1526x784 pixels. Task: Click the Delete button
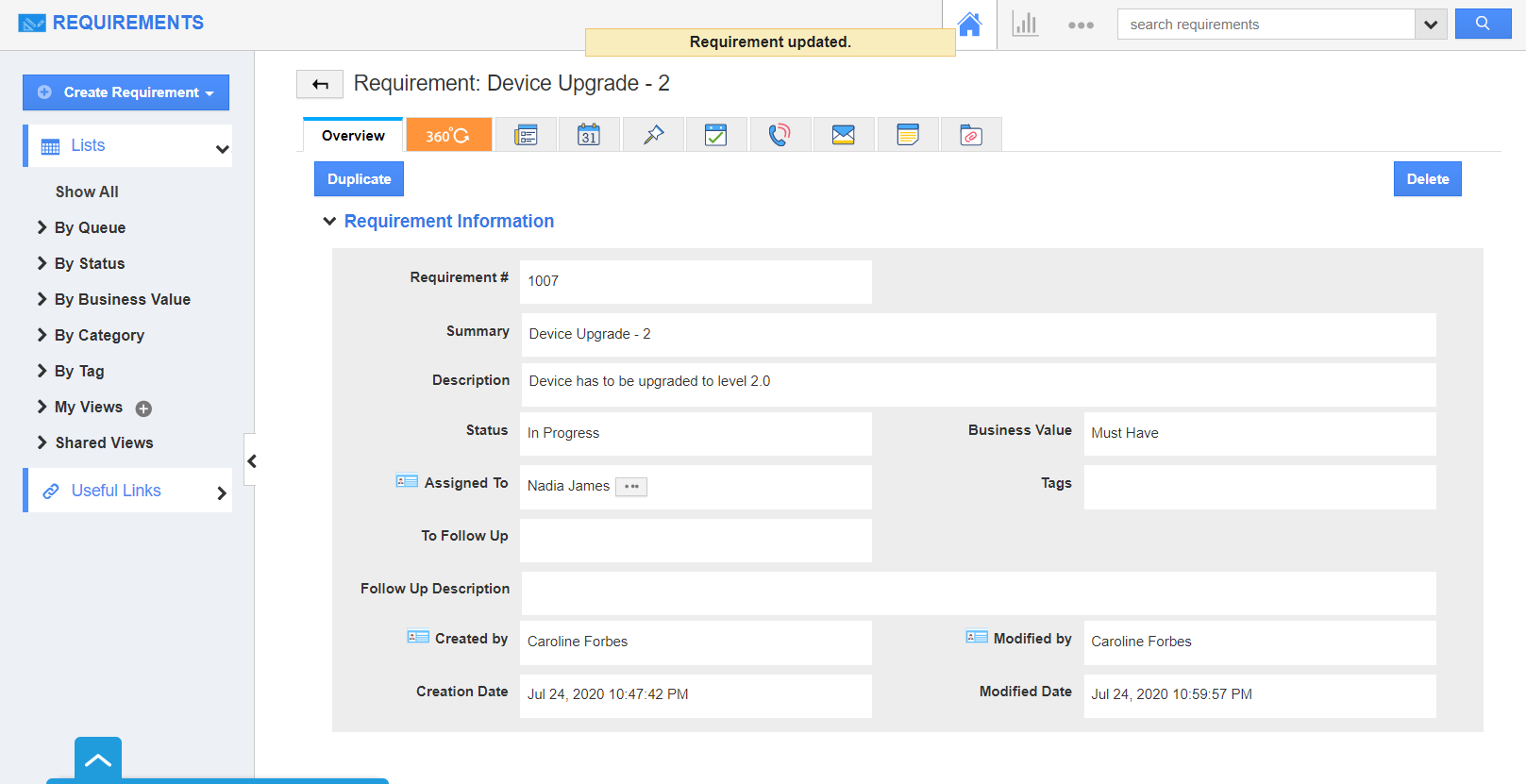pyautogui.click(x=1427, y=179)
